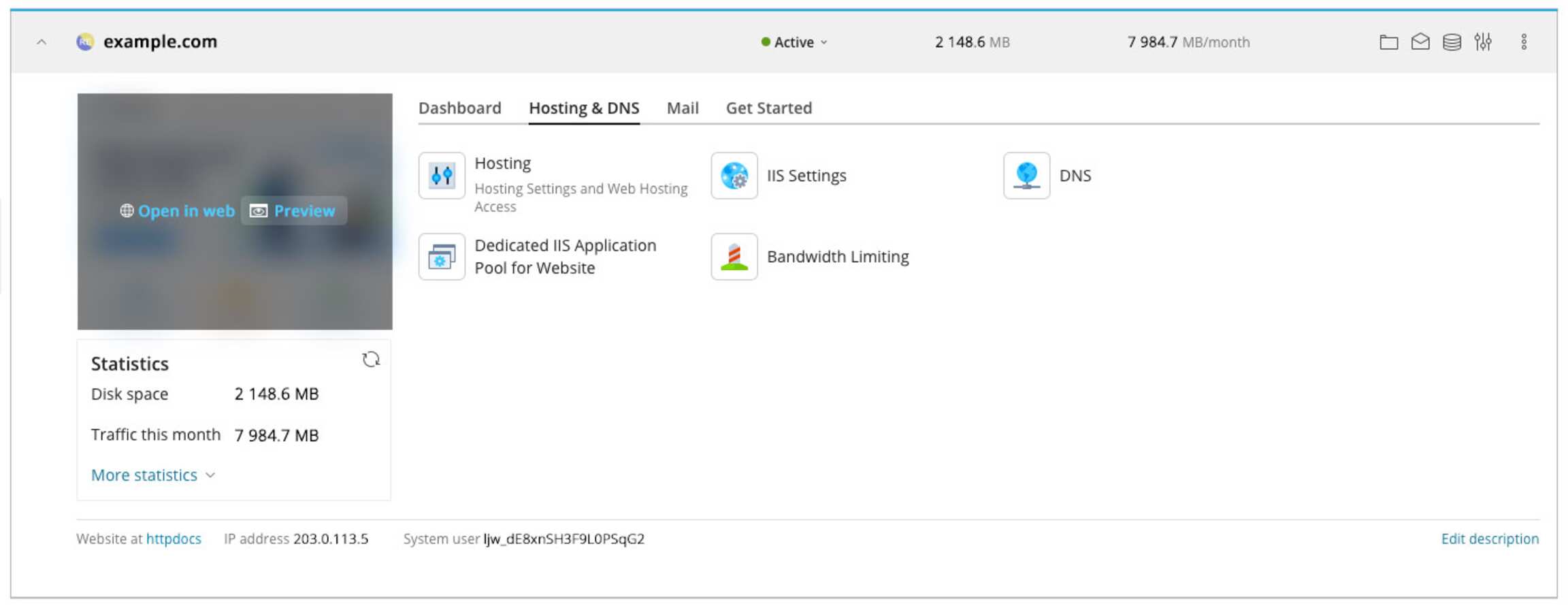The image size is (1568, 608).
Task: Refresh the Statistics panel
Action: (x=371, y=359)
